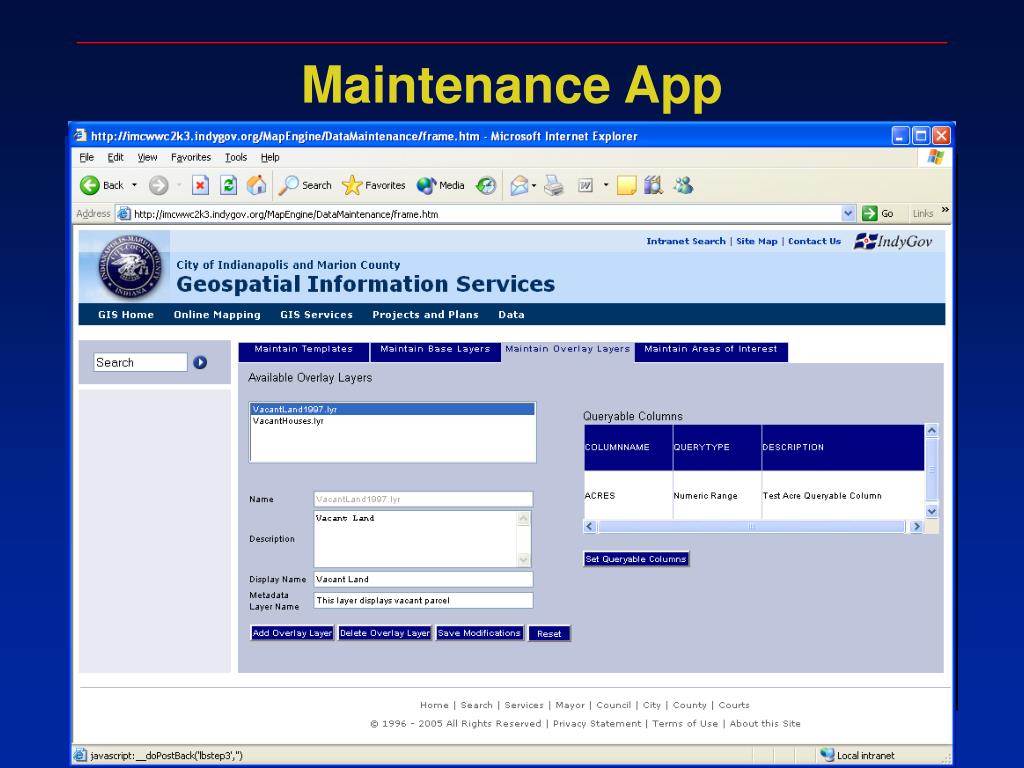Viewport: 1024px width, 768px height.
Task: Open the address bar dropdown arrow
Action: (848, 213)
